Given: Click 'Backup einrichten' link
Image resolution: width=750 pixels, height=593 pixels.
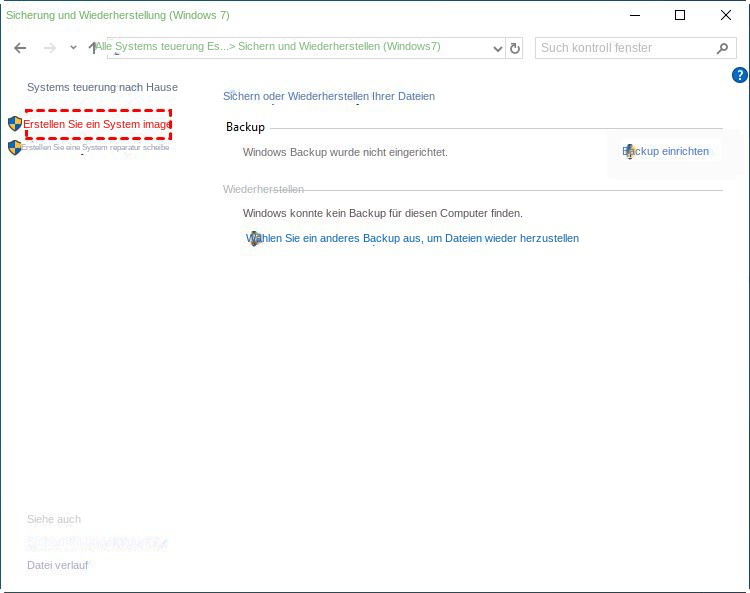Looking at the screenshot, I should point(665,152).
